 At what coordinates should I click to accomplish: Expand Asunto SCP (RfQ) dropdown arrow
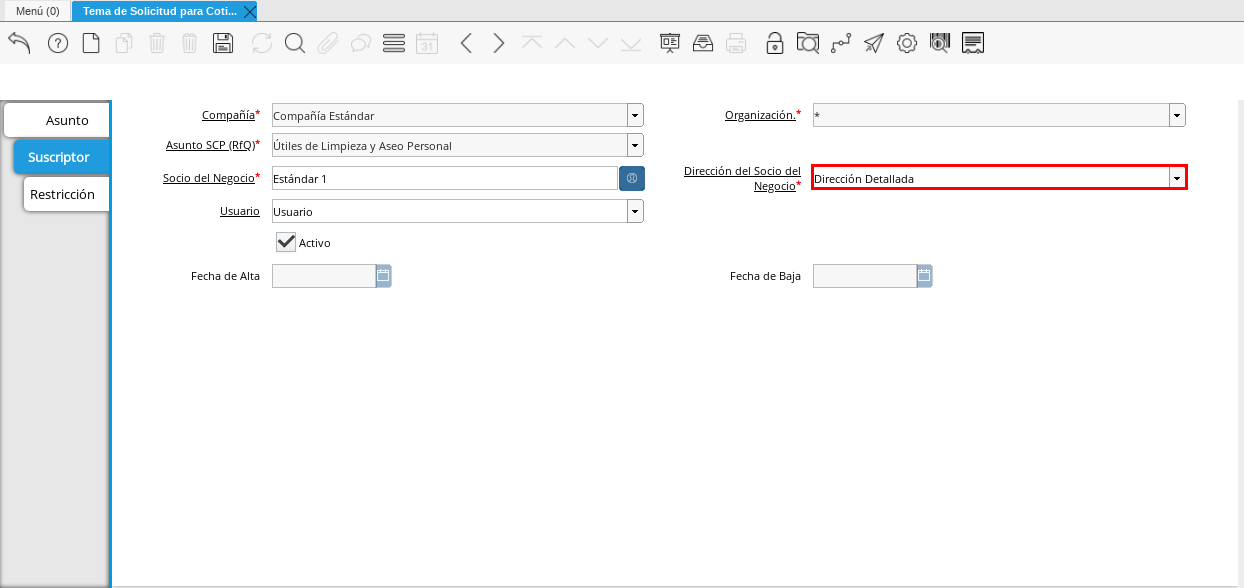[635, 145]
